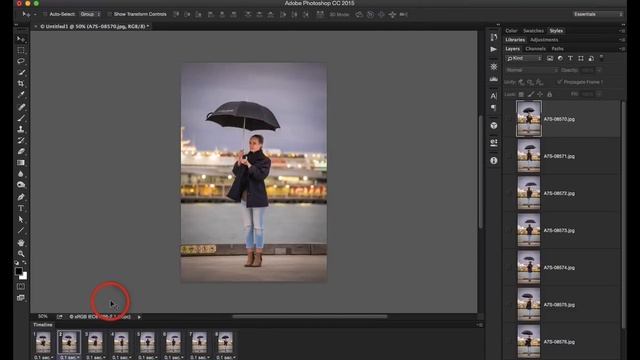Filter layers by smart objects

(x=591, y=58)
